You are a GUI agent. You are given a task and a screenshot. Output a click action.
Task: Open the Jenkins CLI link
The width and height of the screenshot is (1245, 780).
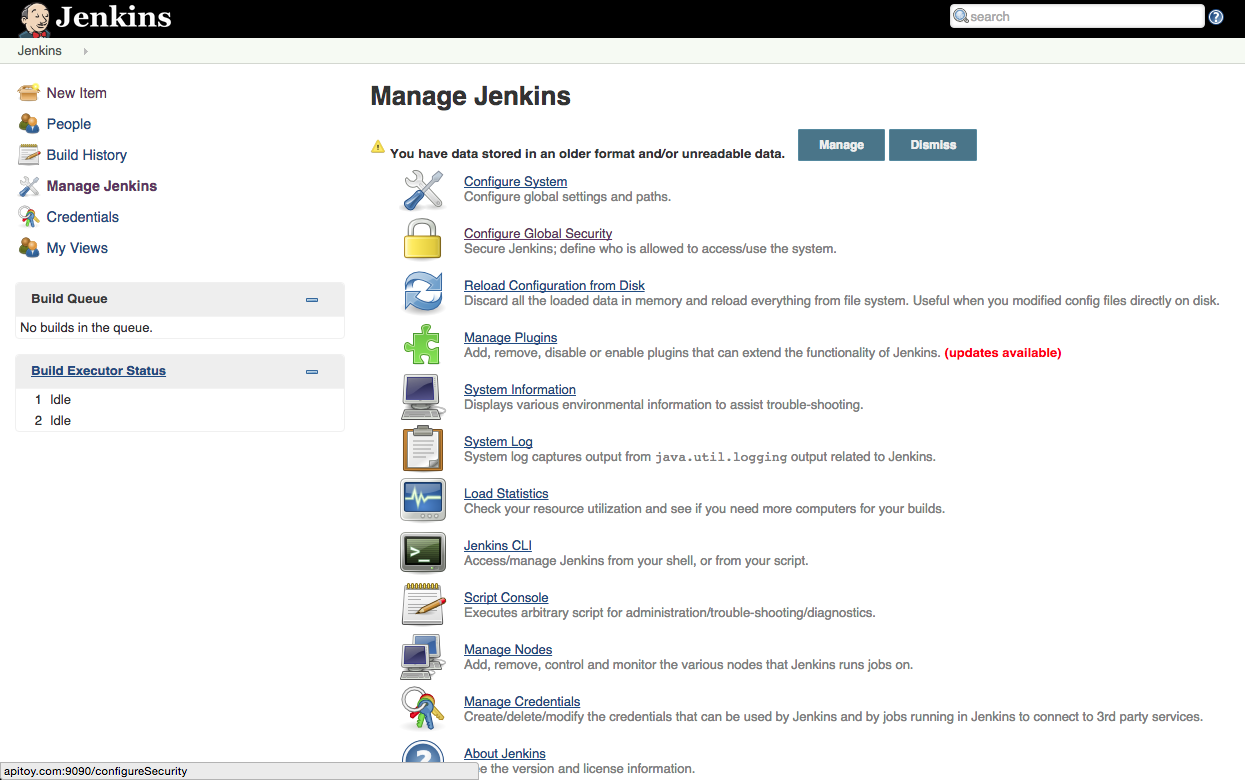click(x=498, y=545)
